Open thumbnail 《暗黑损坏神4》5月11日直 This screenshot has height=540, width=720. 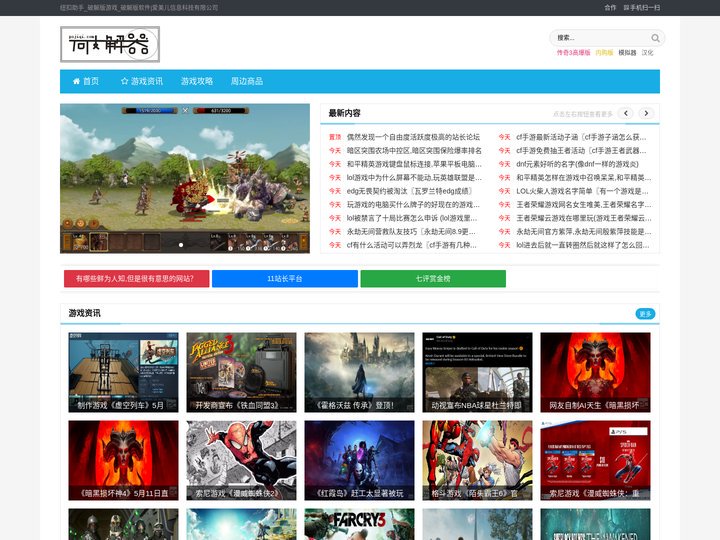123,460
